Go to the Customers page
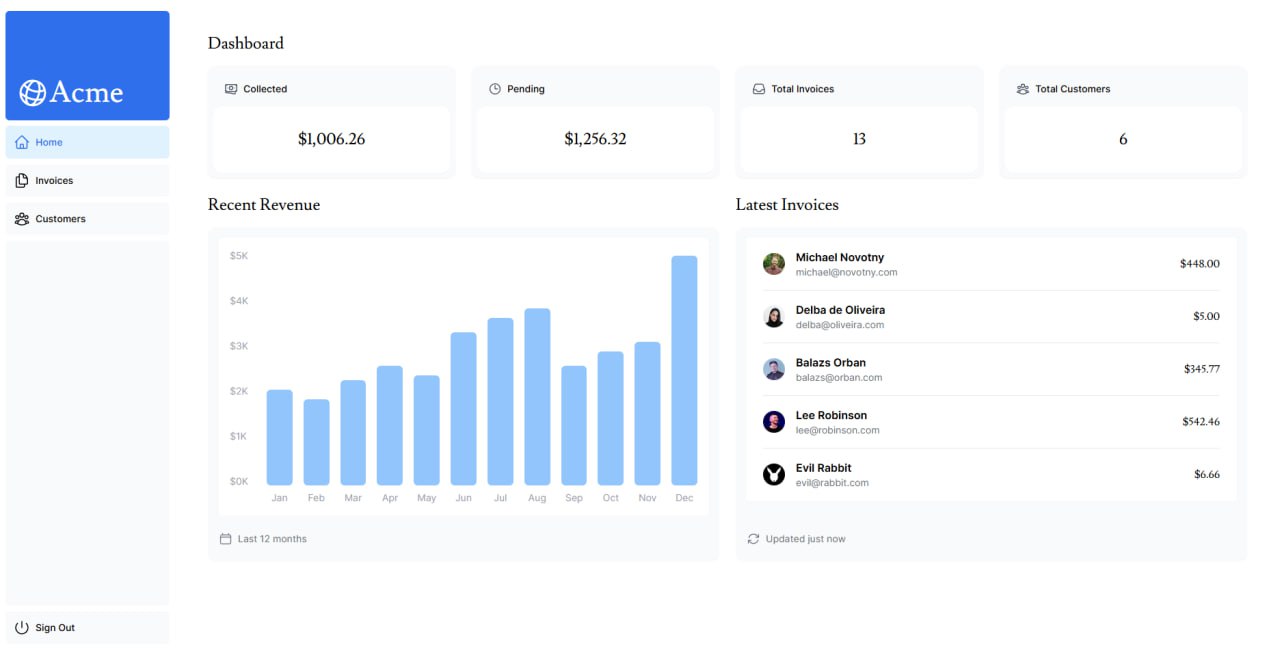Viewport: 1280px width, 655px height. (x=88, y=218)
